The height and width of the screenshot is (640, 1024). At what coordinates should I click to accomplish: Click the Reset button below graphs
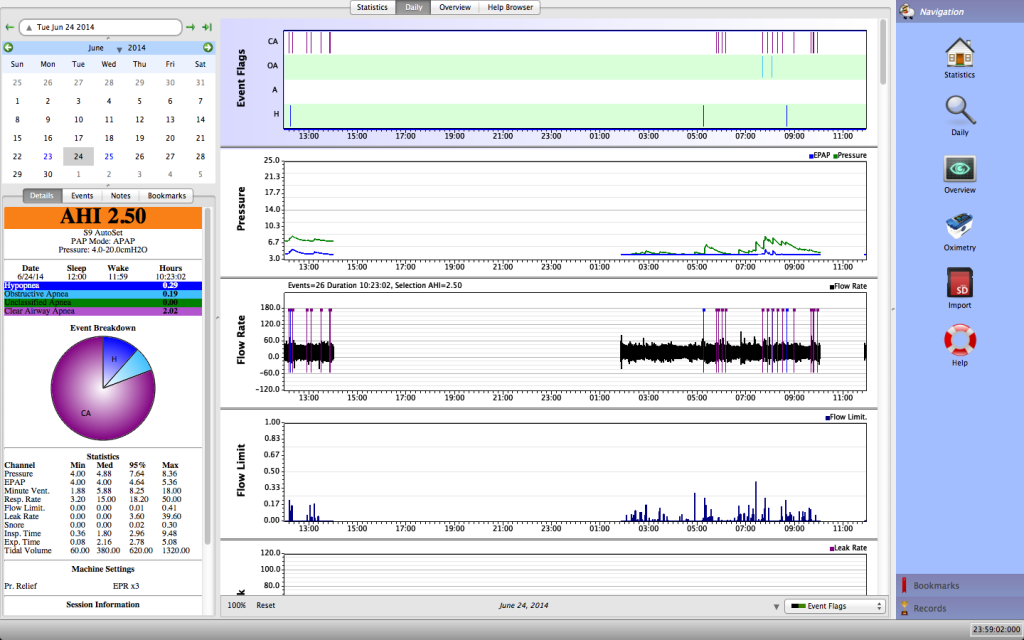click(265, 606)
